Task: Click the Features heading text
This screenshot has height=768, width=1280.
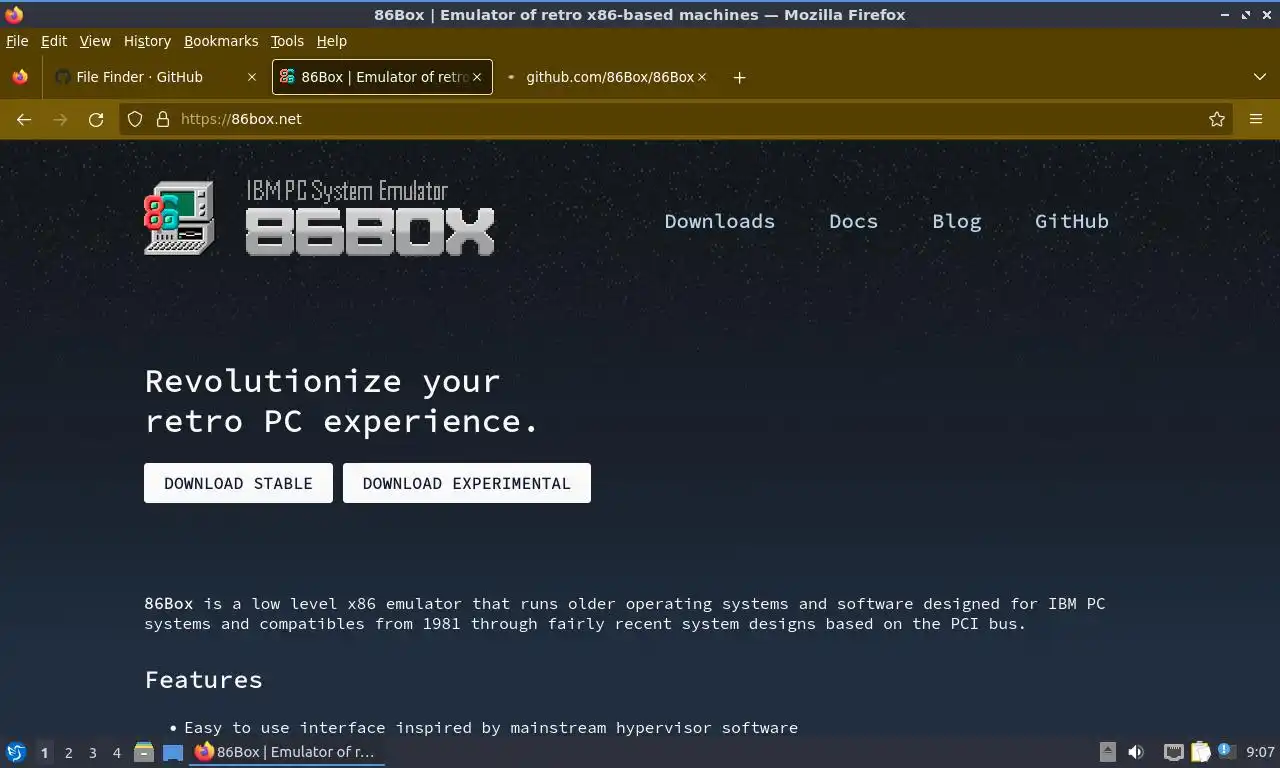Action: pyautogui.click(x=204, y=680)
